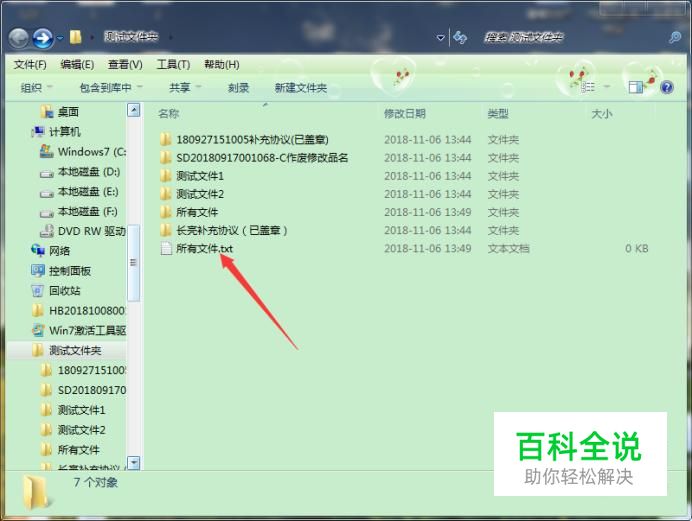Screen dimensions: 692x521
Task: Open the 编辑(E) menu
Action: tap(77, 65)
